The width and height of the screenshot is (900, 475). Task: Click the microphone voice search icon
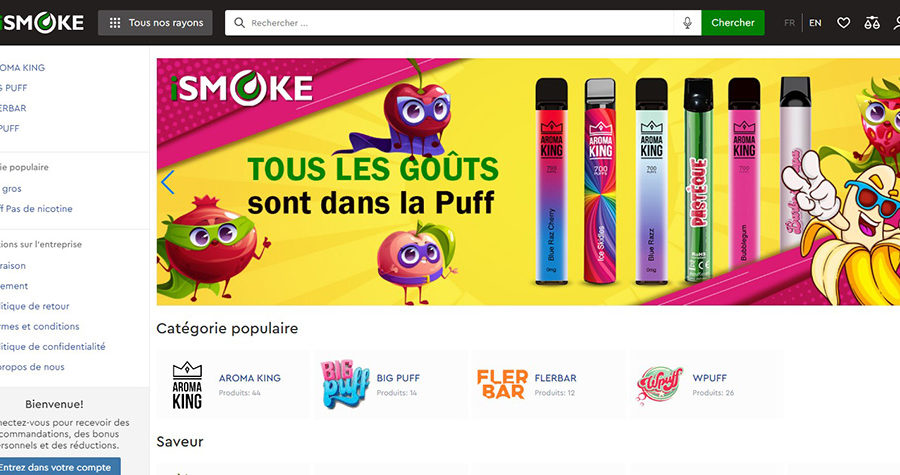point(687,23)
